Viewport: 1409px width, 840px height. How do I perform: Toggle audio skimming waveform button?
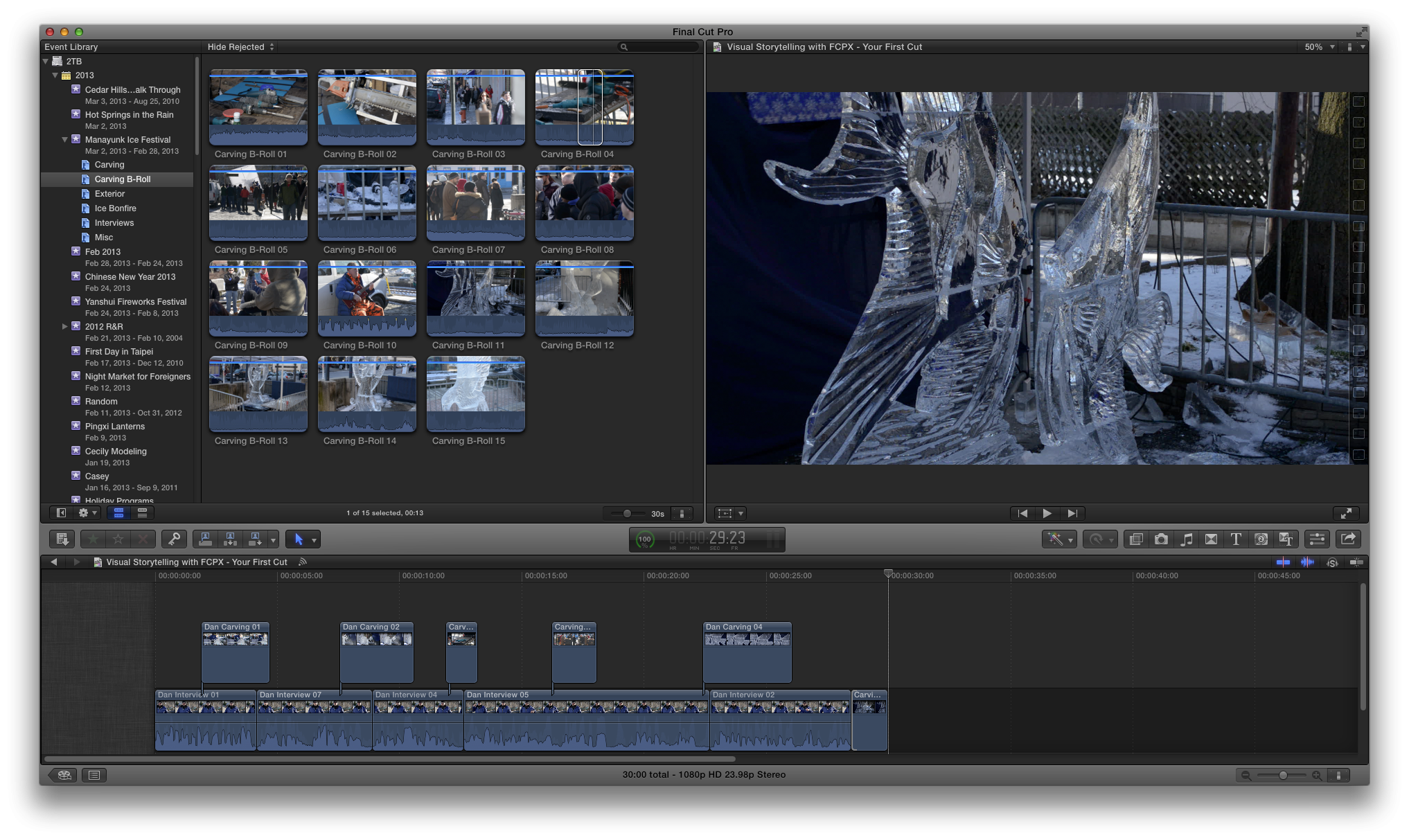(1307, 562)
